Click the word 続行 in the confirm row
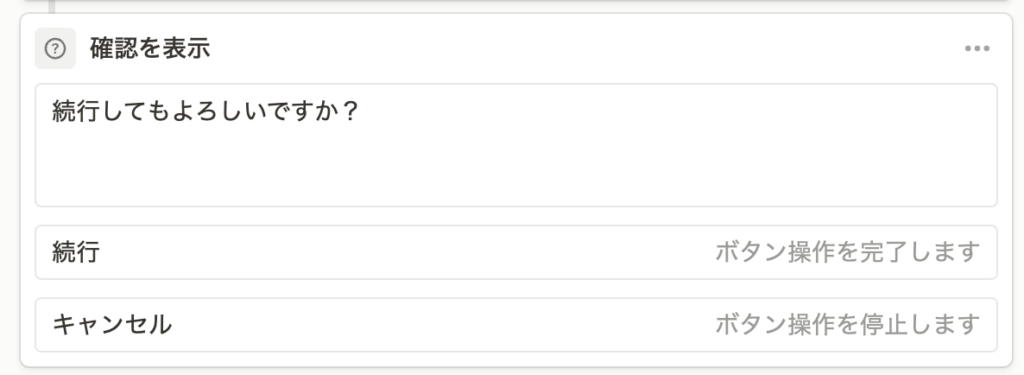The width and height of the screenshot is (1024, 375). tap(76, 252)
